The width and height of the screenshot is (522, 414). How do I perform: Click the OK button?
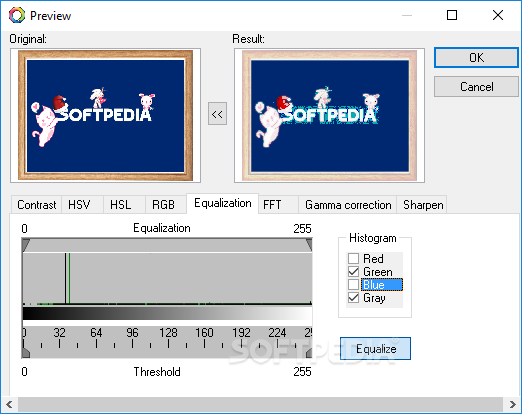point(476,58)
